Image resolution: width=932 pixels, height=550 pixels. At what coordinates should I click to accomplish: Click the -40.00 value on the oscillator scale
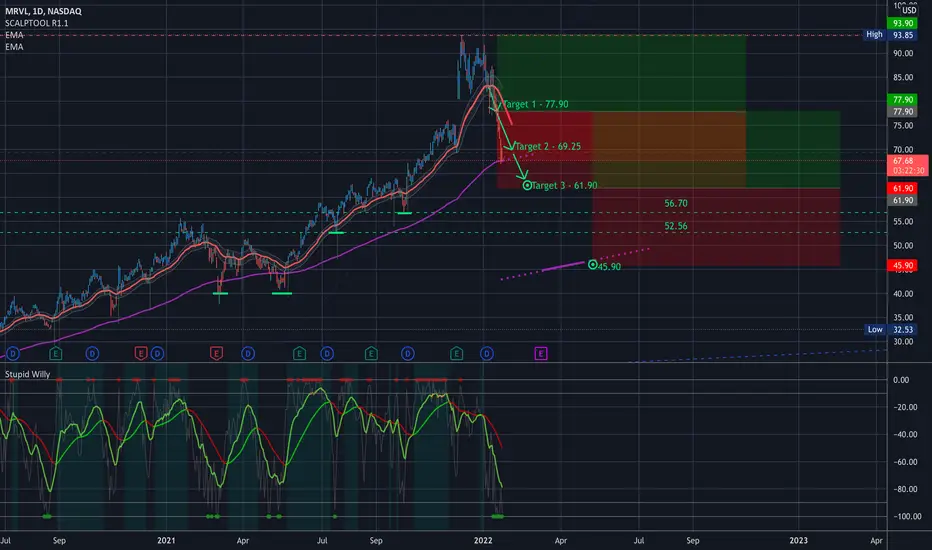[x=905, y=435]
